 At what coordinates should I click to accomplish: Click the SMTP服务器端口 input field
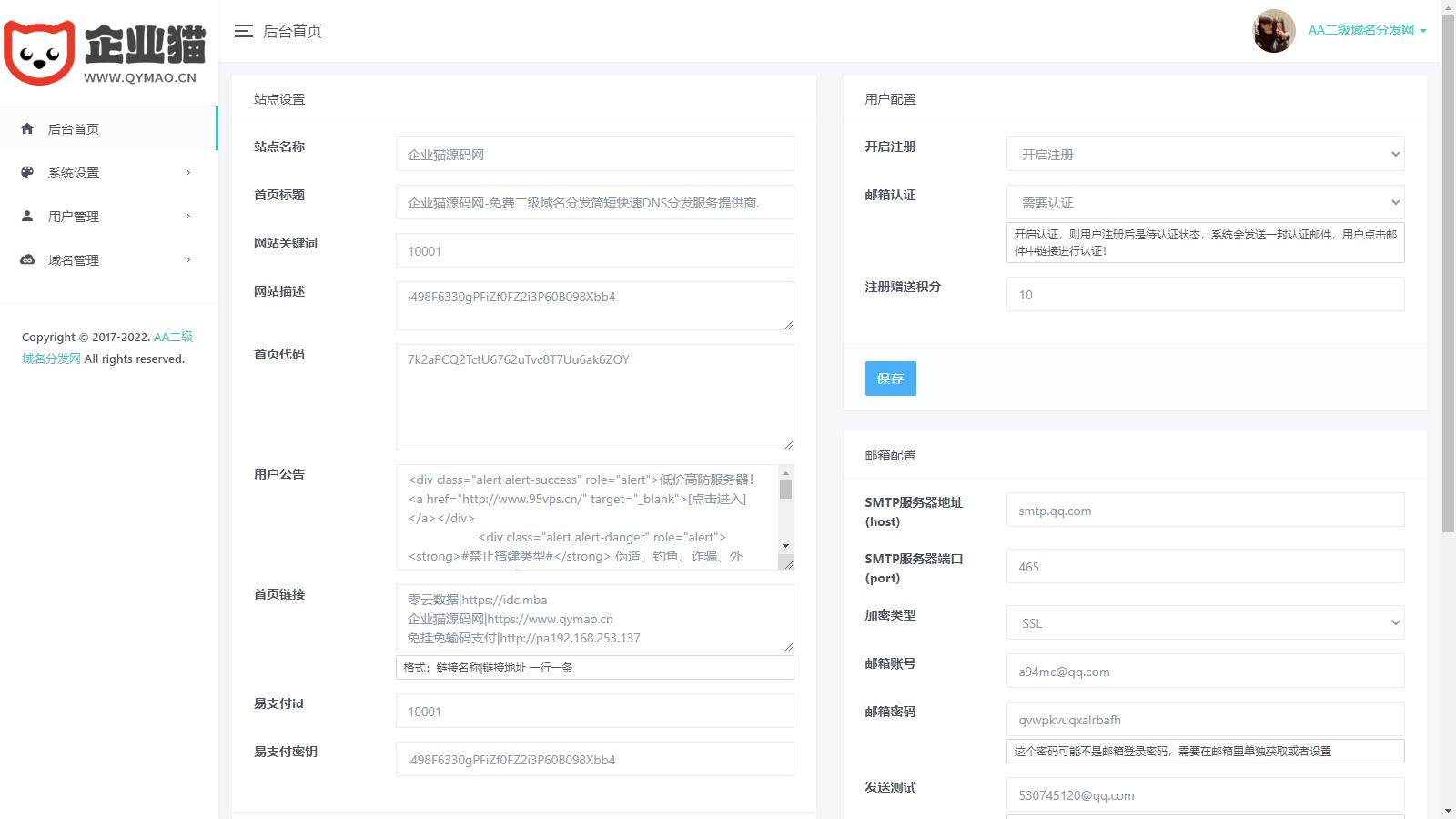1204,567
